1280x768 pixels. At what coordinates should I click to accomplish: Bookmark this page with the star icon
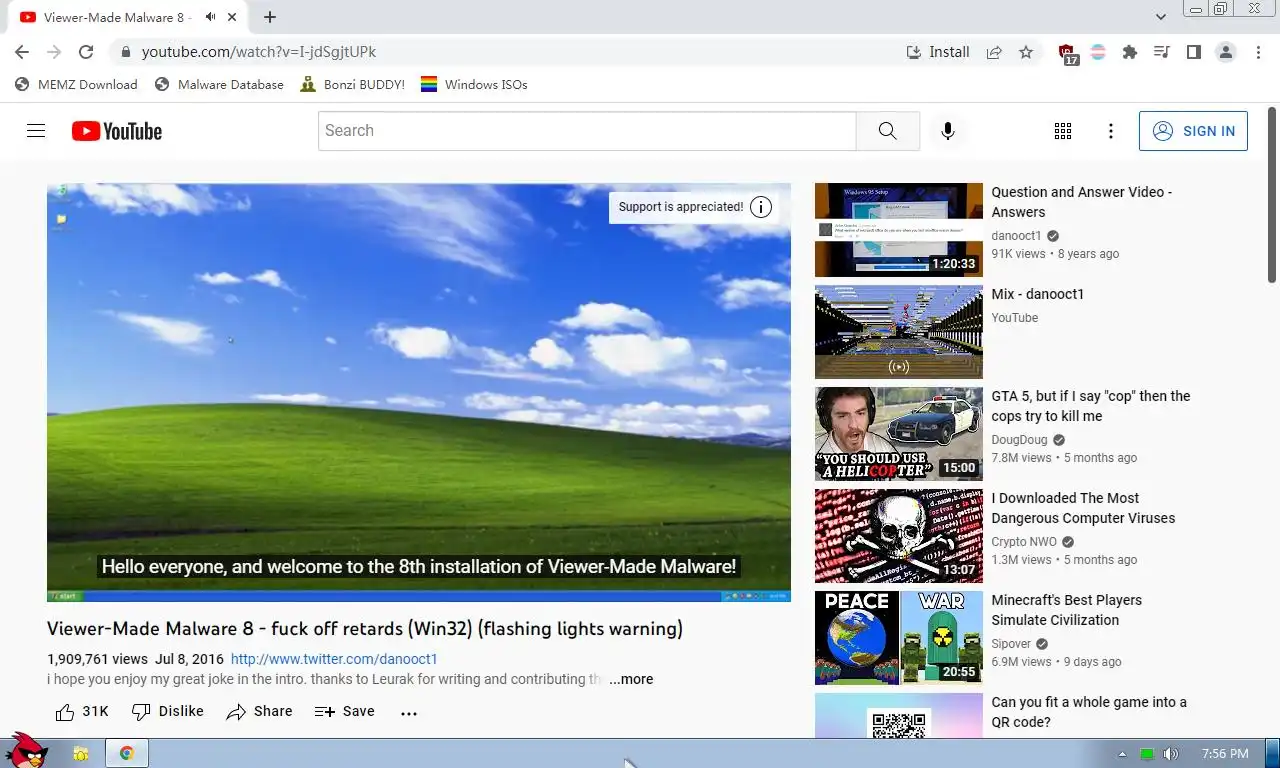(1026, 52)
